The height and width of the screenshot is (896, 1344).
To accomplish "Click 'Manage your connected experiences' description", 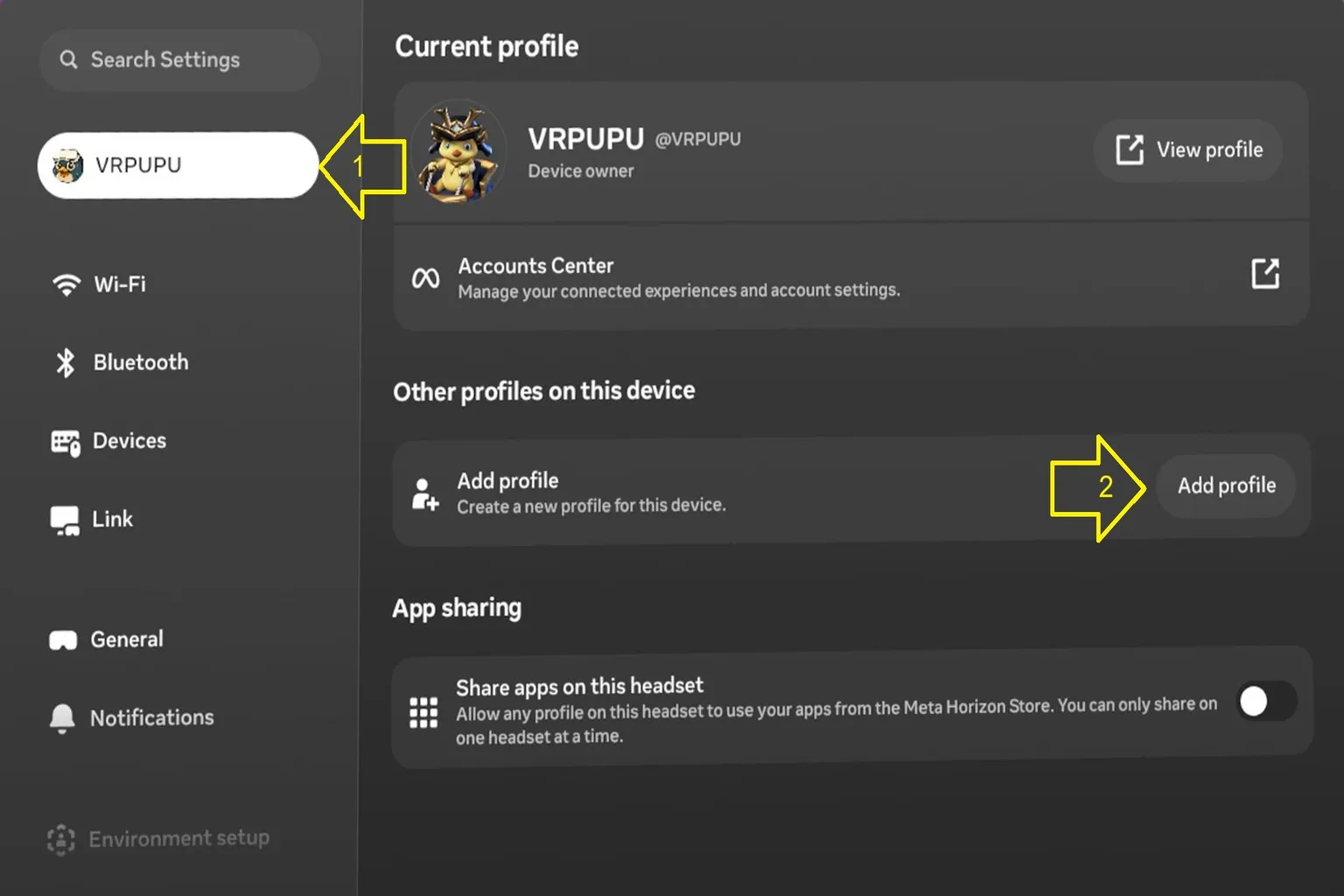I will (x=679, y=290).
